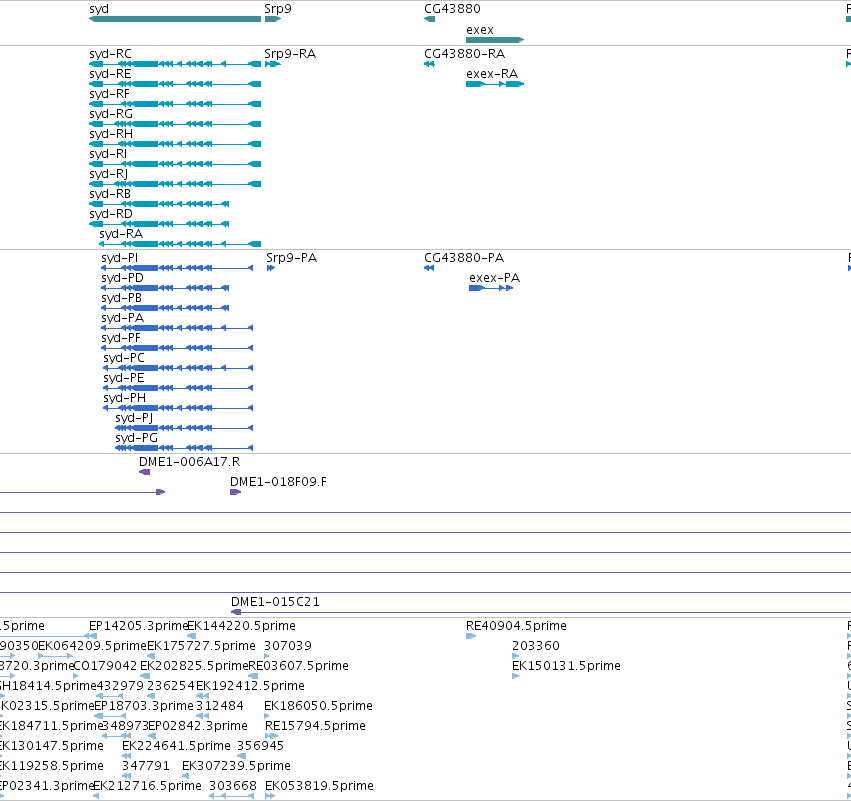Select EST EK175727.5prime
This screenshot has height=801, width=851.
pyautogui.click(x=151, y=656)
